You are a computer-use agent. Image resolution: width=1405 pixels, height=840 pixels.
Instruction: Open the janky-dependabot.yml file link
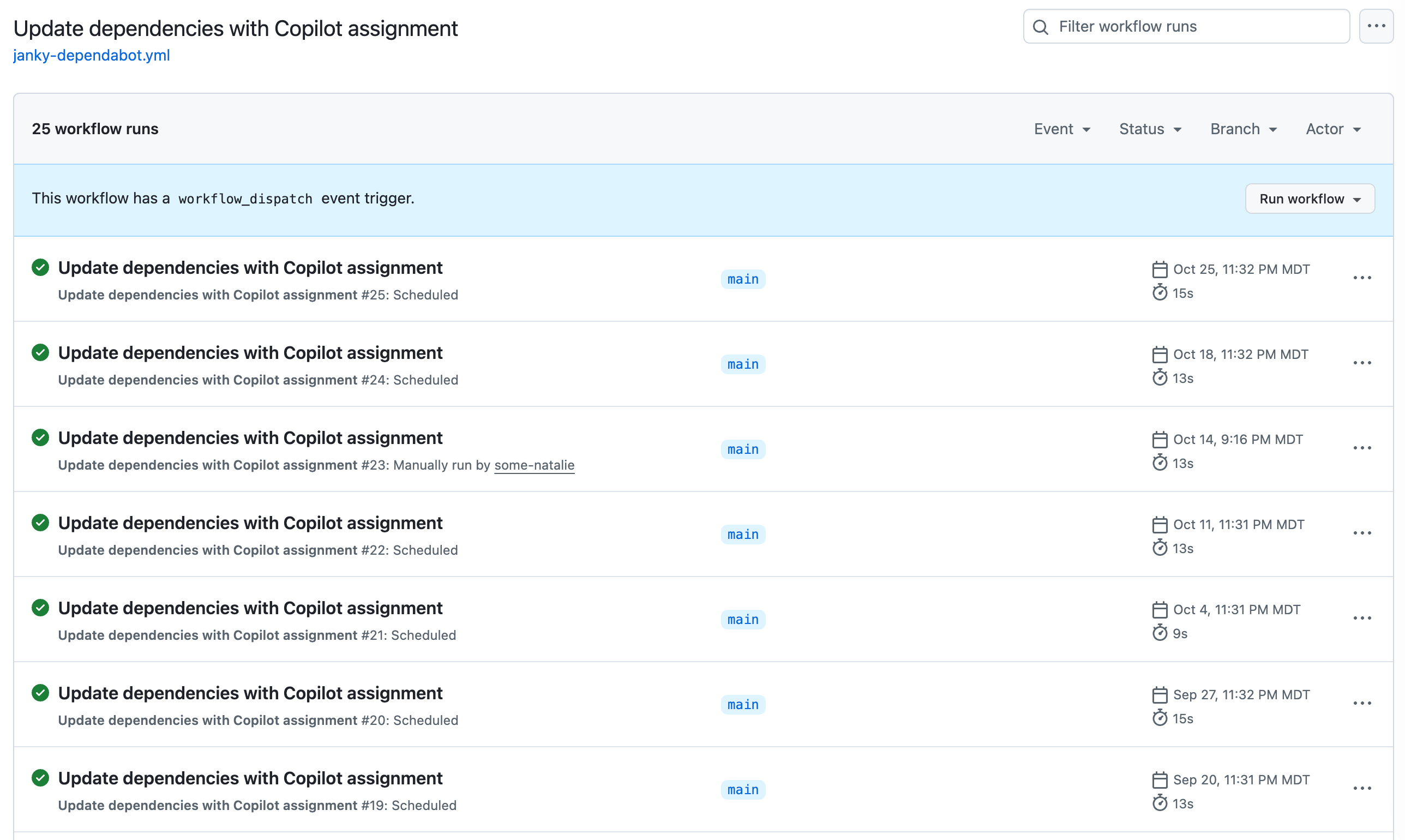coord(91,56)
